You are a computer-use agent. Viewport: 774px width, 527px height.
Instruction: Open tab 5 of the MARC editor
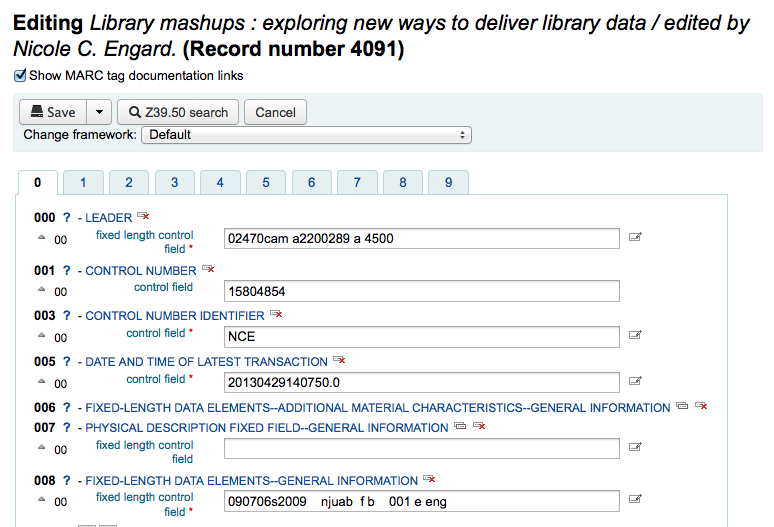(x=266, y=182)
